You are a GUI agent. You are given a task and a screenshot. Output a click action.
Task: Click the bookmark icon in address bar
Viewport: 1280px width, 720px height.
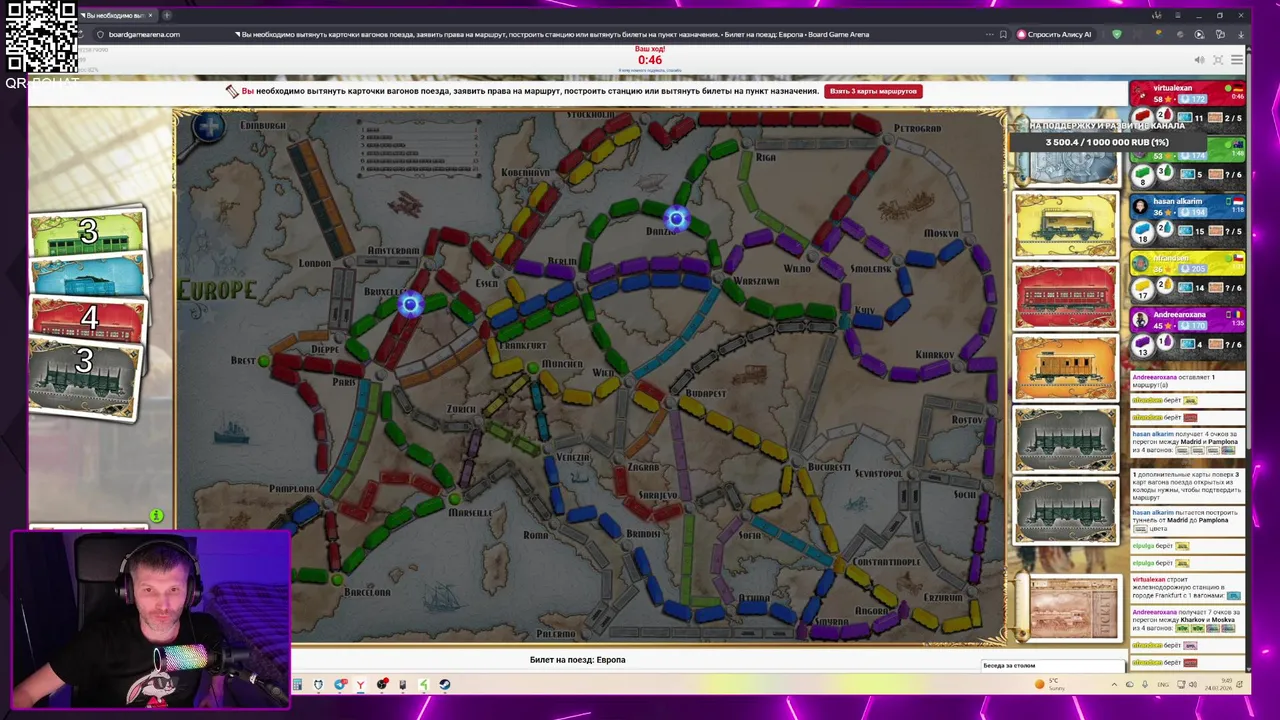tap(1003, 34)
